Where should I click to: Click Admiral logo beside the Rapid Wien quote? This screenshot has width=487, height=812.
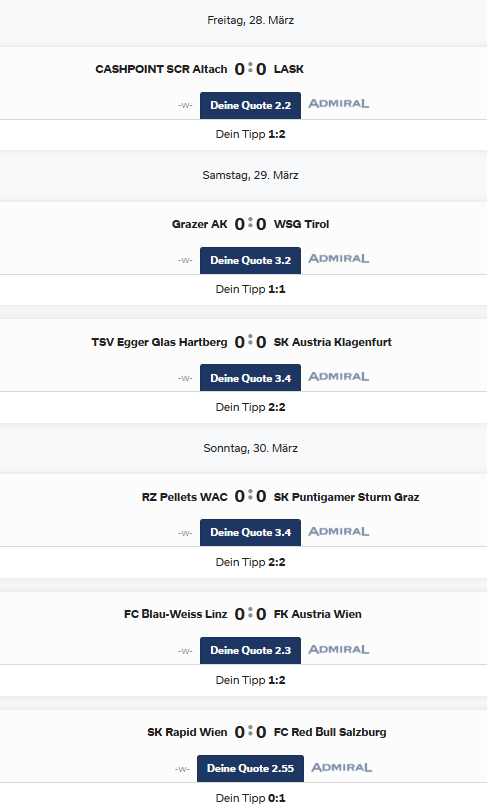(x=342, y=767)
